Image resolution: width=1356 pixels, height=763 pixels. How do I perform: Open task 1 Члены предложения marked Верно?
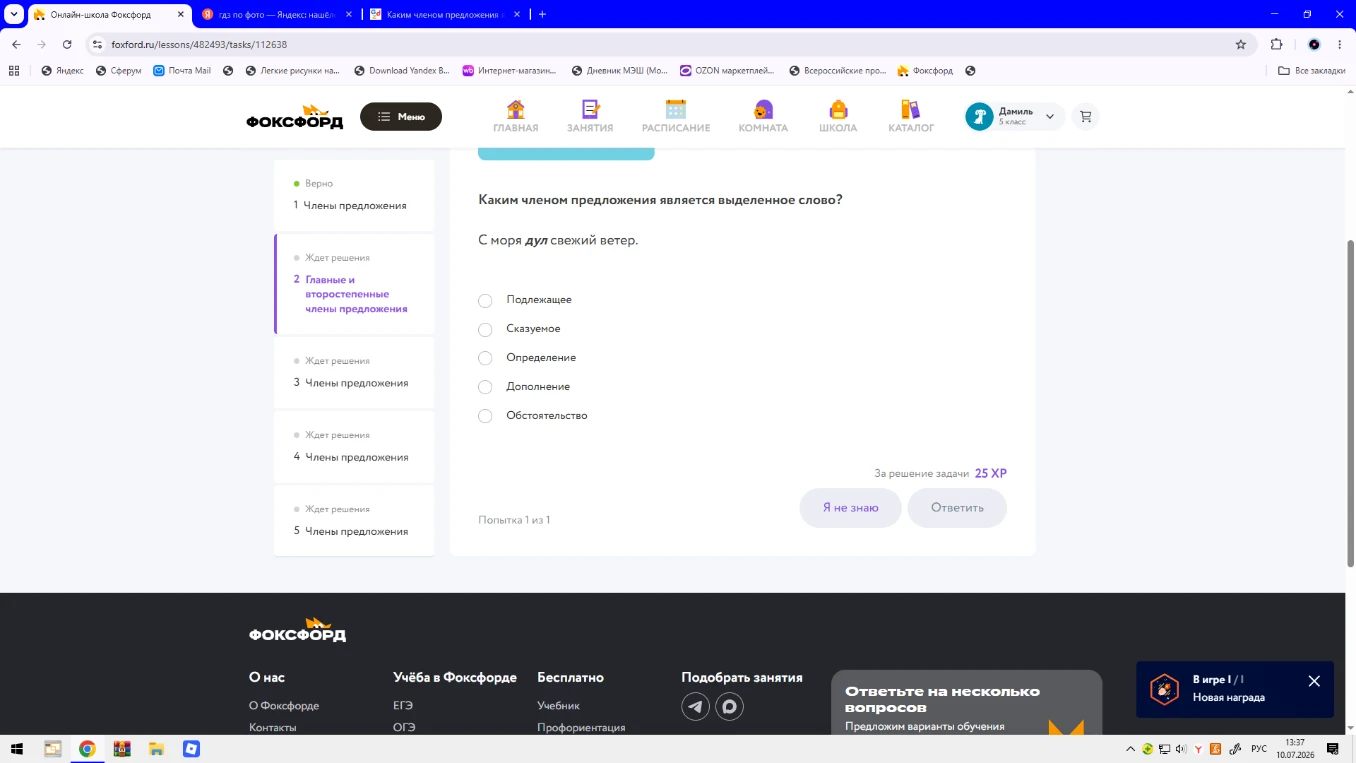coord(354,195)
